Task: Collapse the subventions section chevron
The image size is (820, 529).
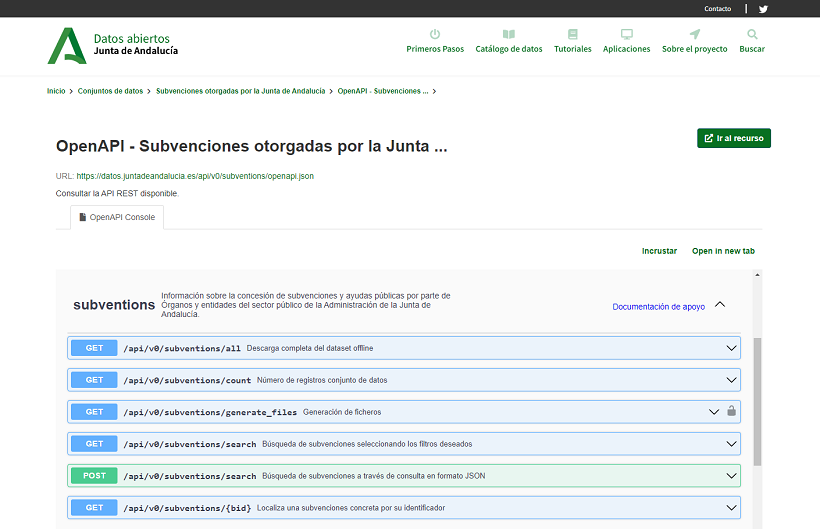Action: 720,304
